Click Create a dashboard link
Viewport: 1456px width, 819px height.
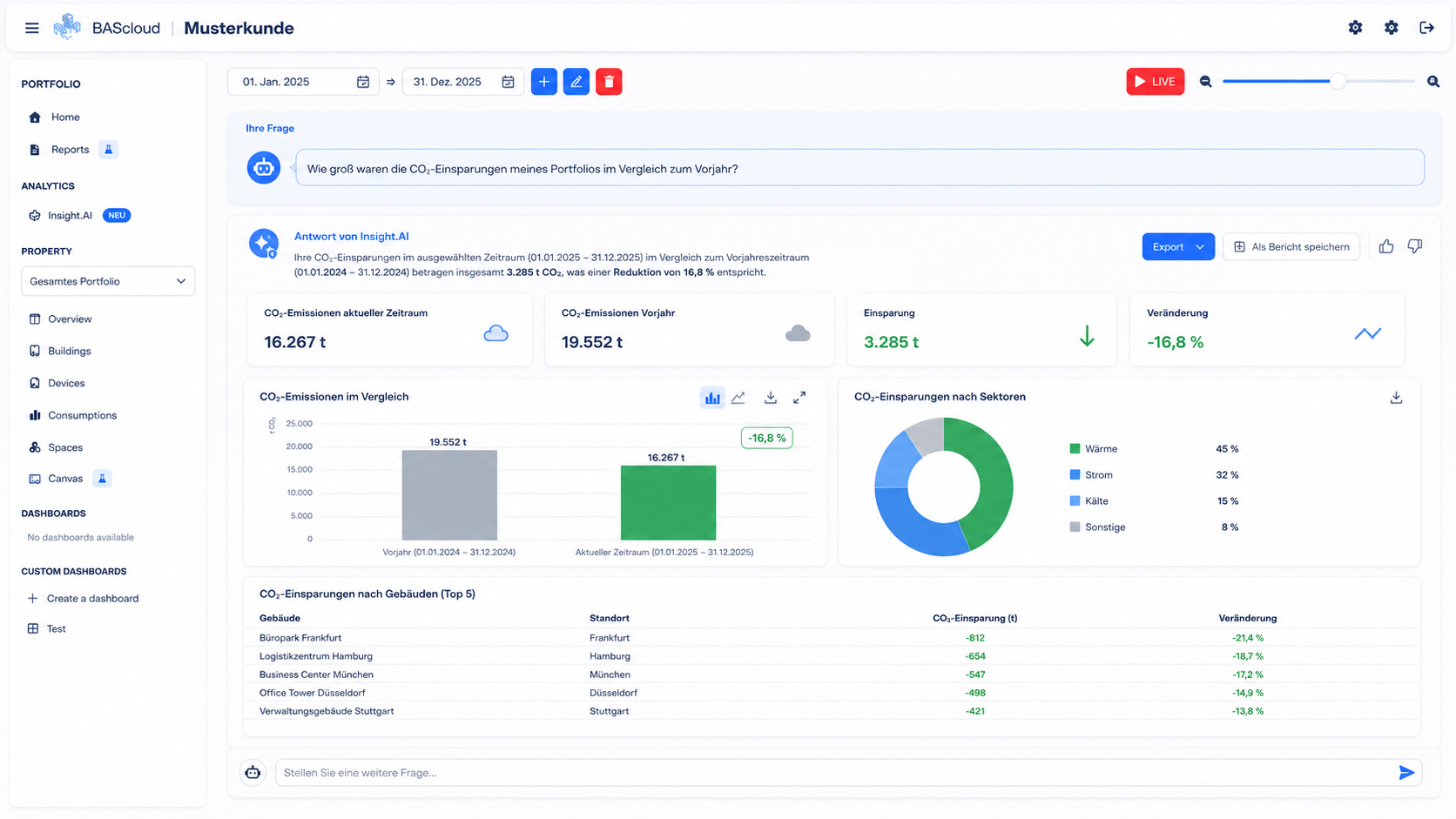click(x=92, y=599)
